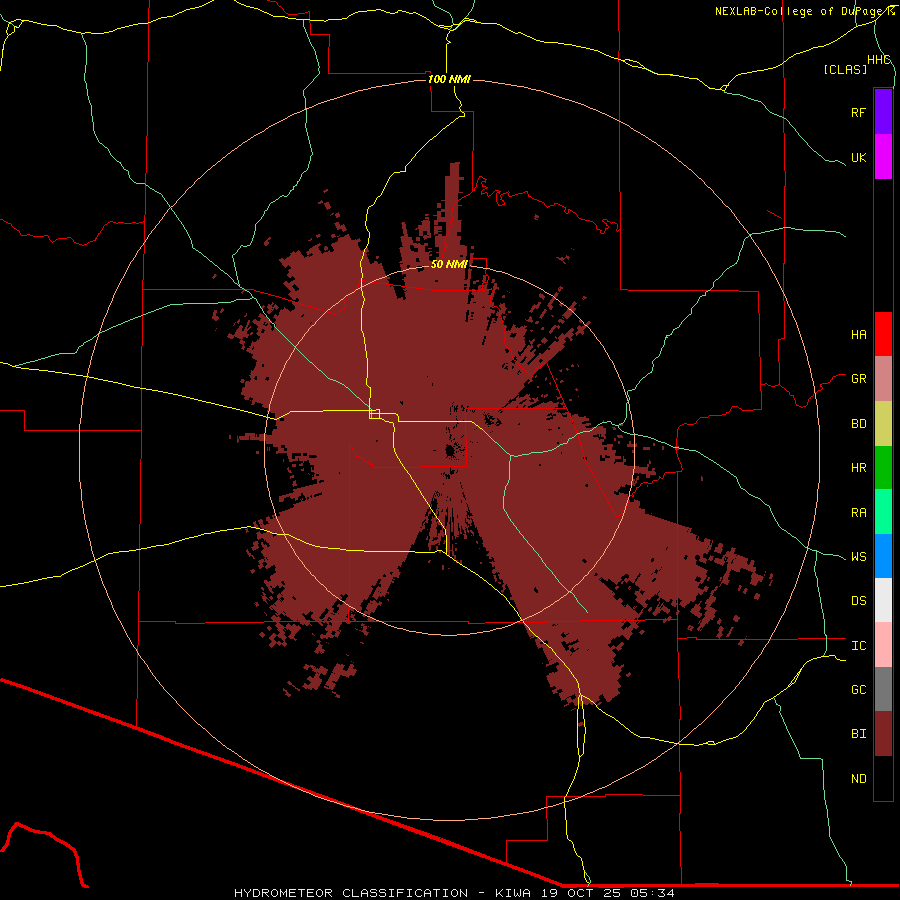Click the '50 NMI' range ring label
900x900 pixels.
point(449,264)
